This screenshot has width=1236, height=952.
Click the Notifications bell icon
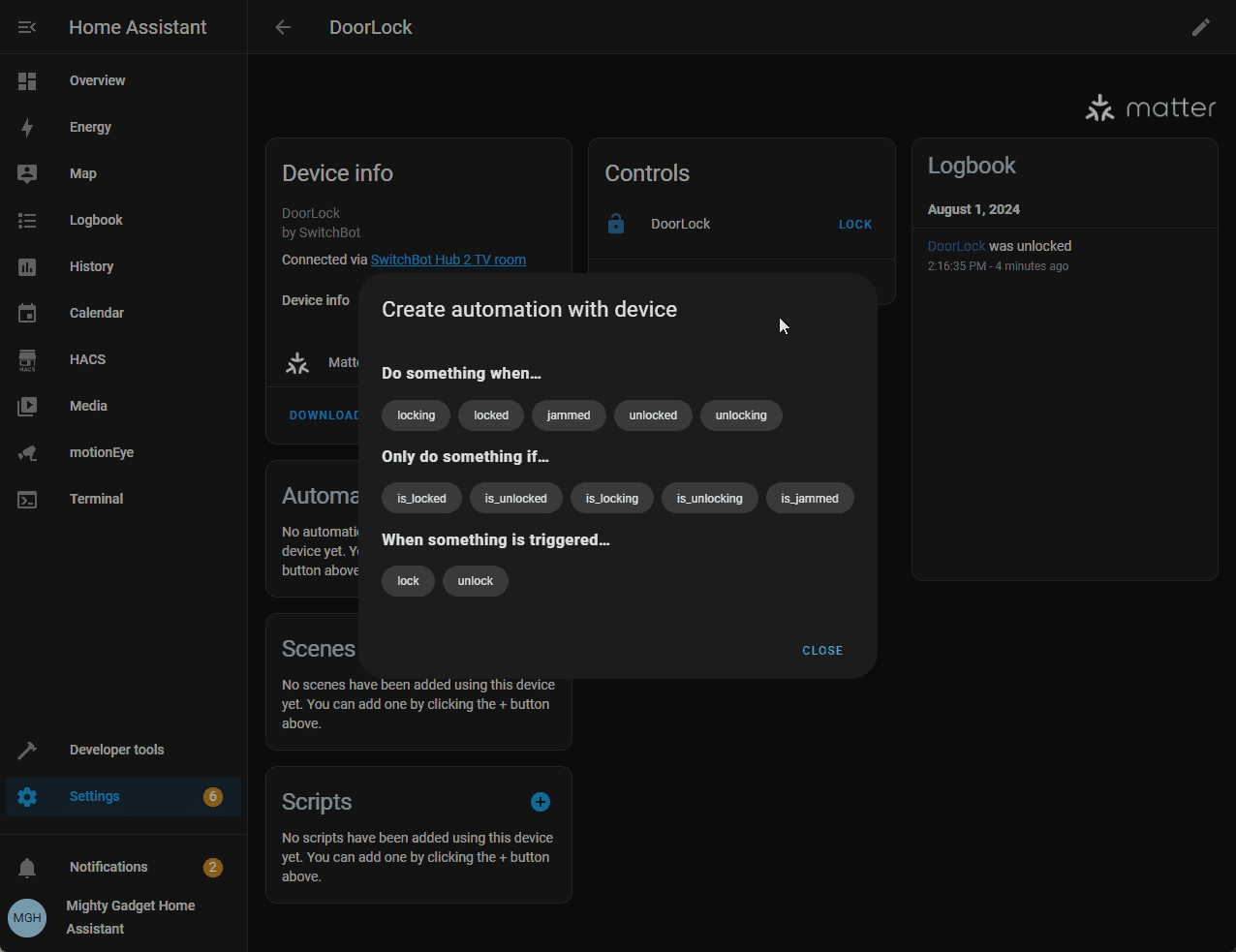27,868
